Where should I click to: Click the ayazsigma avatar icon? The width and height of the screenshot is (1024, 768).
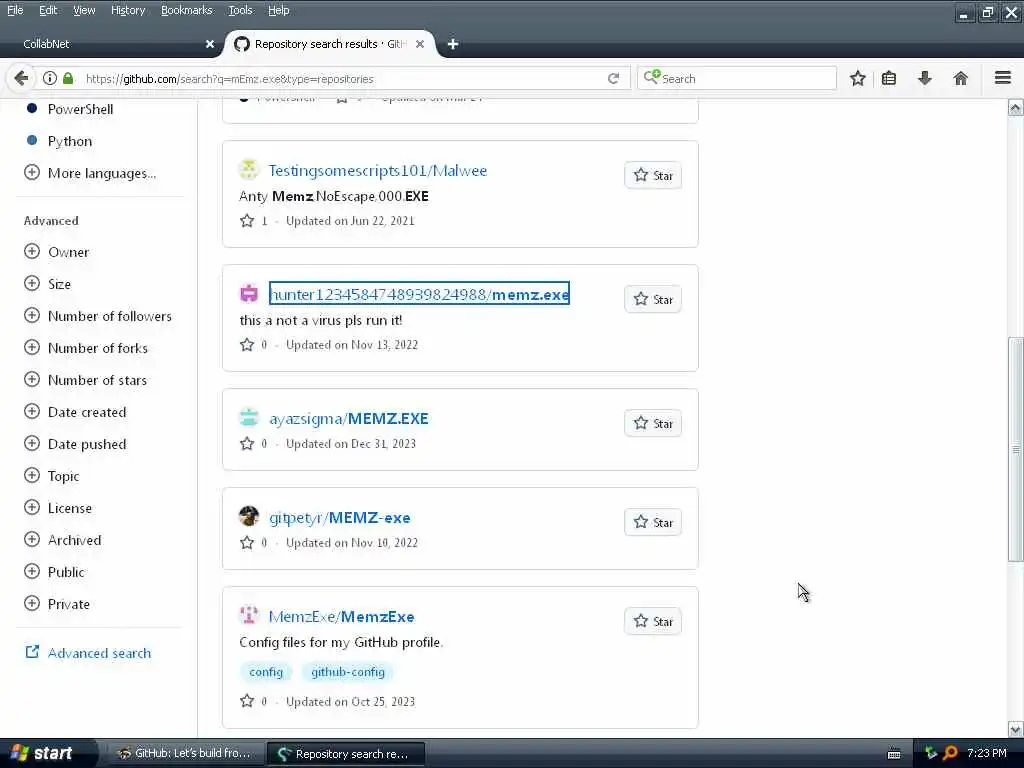point(249,418)
